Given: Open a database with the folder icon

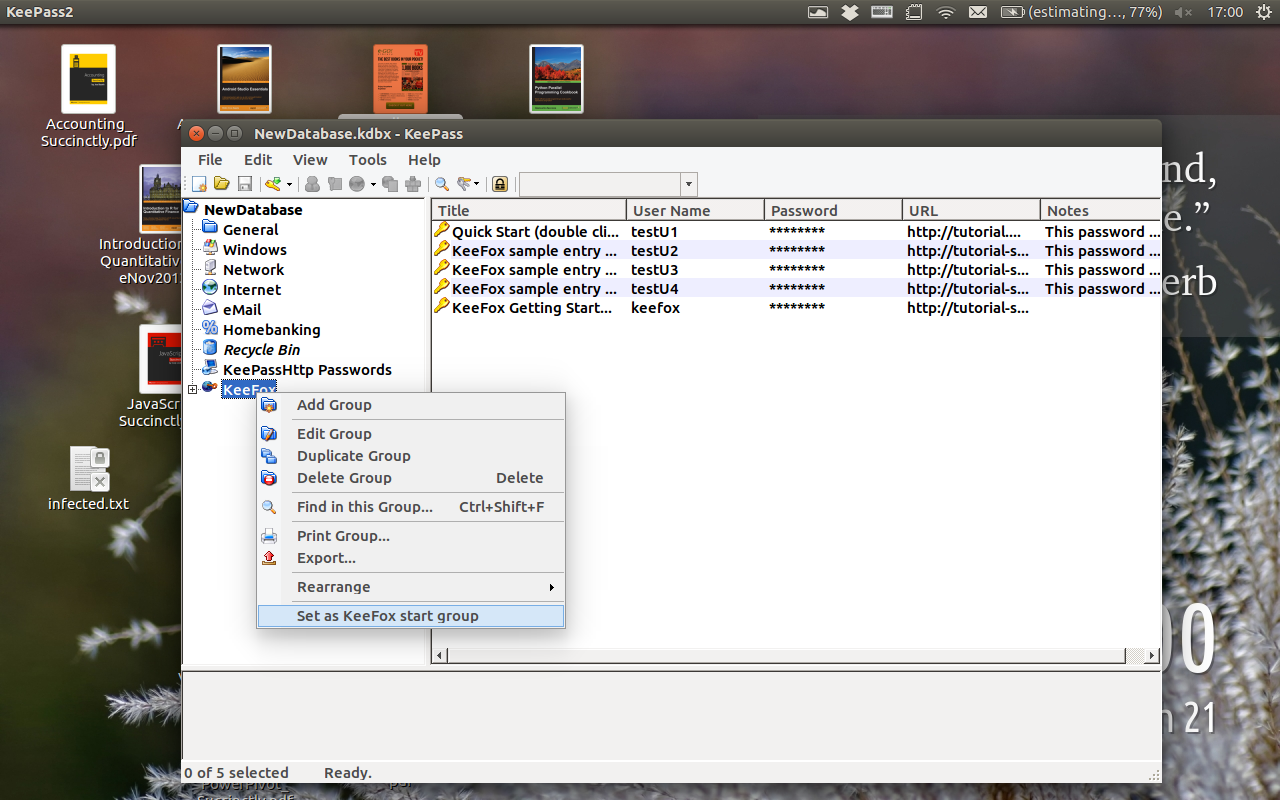Looking at the screenshot, I should point(221,184).
